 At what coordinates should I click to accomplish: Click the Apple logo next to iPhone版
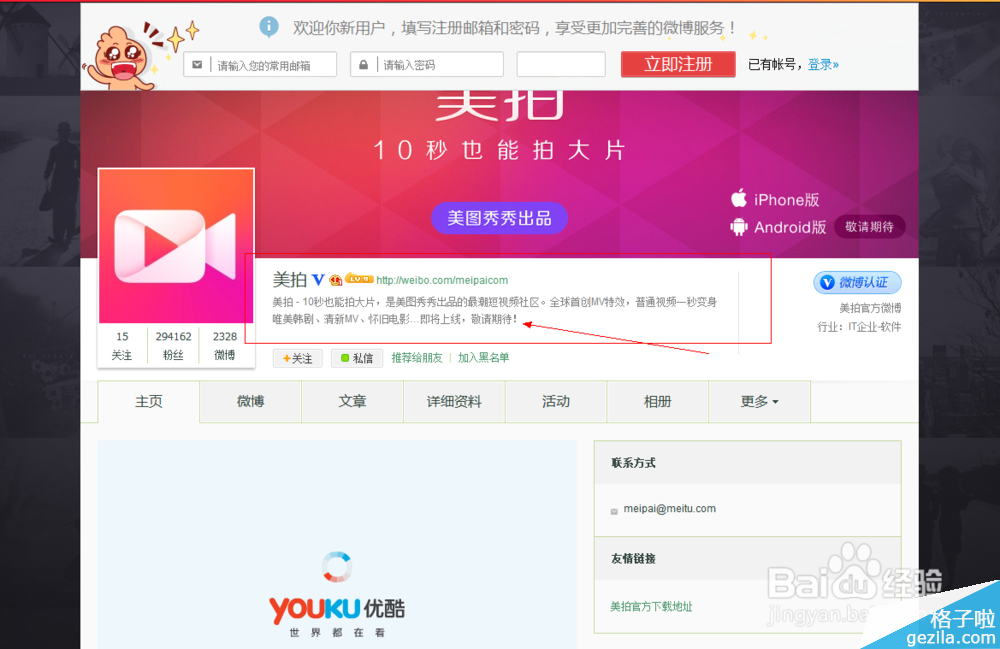coord(739,198)
